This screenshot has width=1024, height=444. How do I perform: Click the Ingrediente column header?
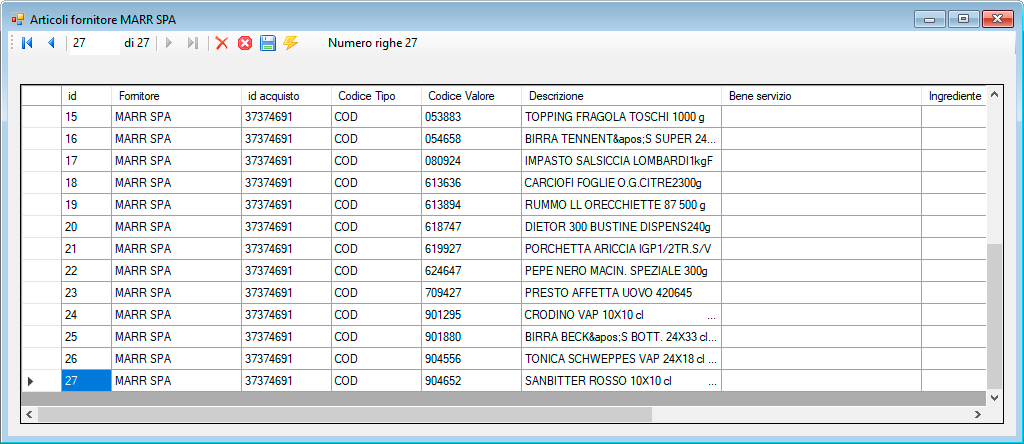(953, 96)
